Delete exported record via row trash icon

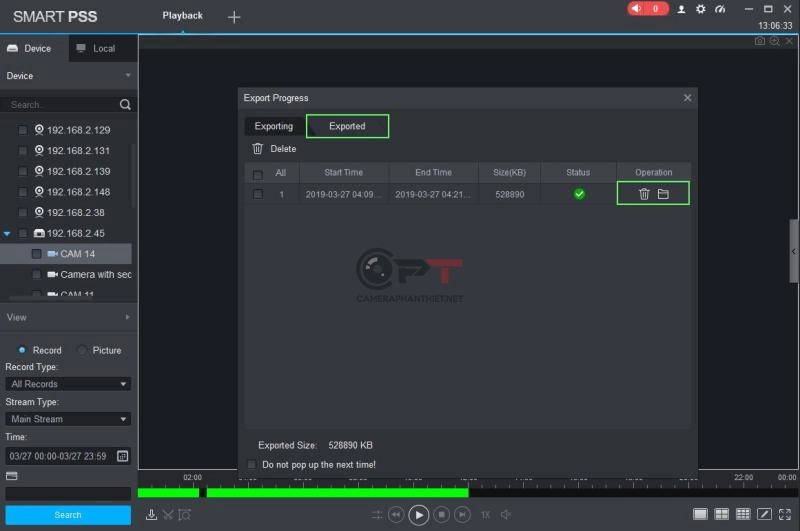644,194
